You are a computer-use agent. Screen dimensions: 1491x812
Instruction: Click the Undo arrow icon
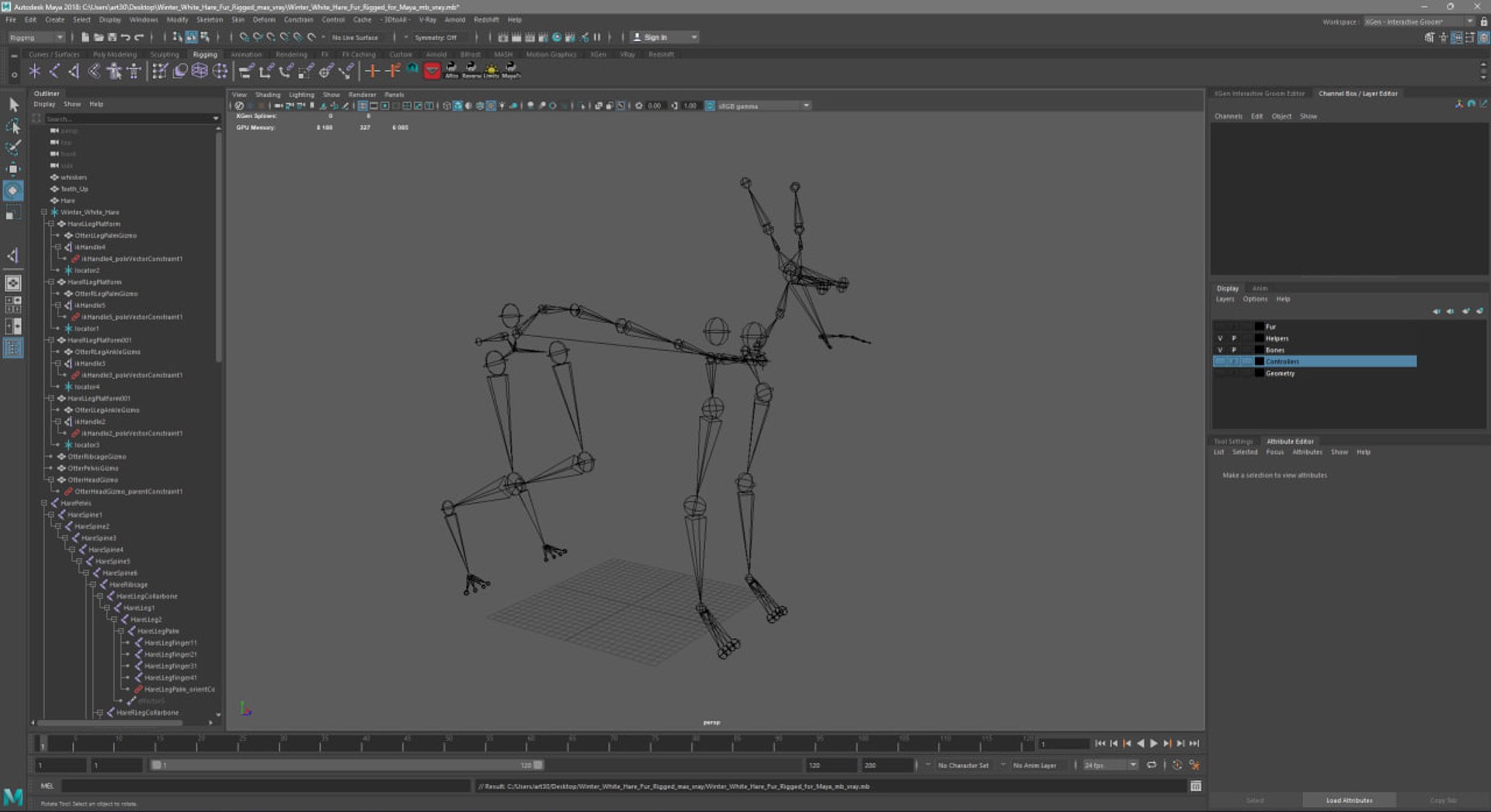[x=126, y=37]
